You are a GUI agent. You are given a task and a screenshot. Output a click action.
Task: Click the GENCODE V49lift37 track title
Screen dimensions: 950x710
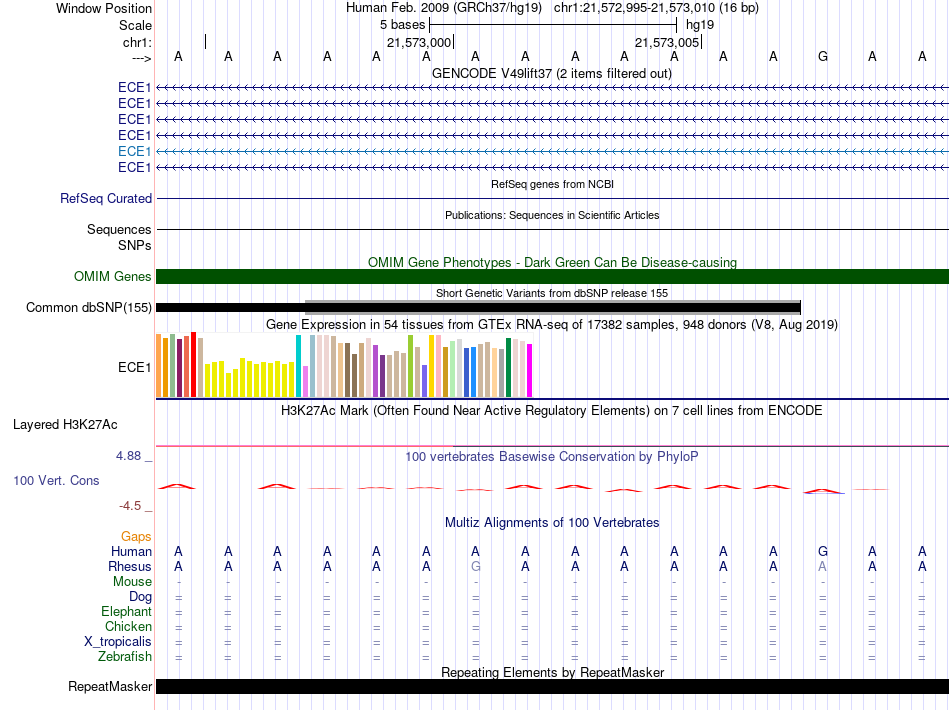(552, 74)
